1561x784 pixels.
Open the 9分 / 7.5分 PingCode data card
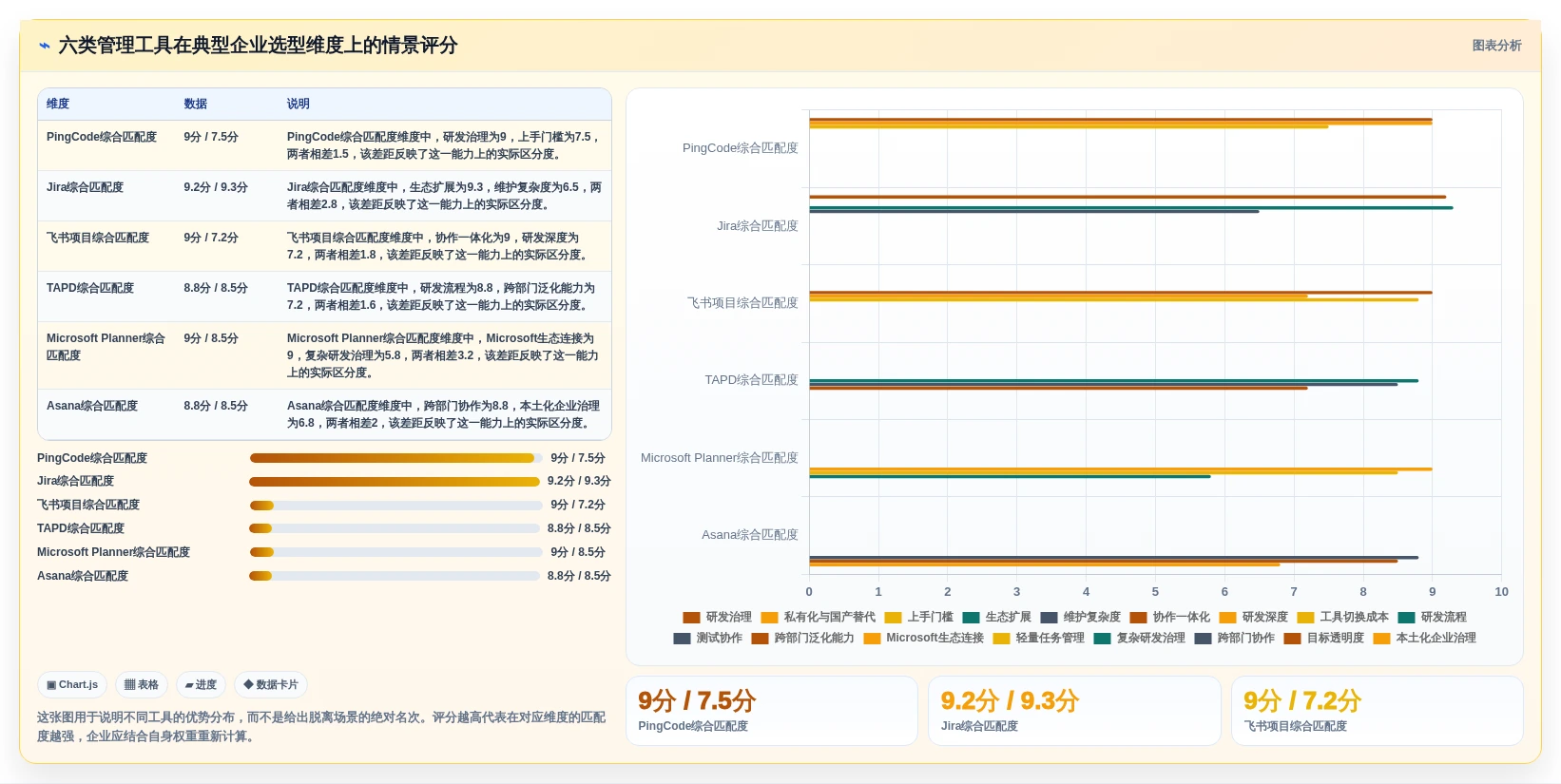pos(771,711)
